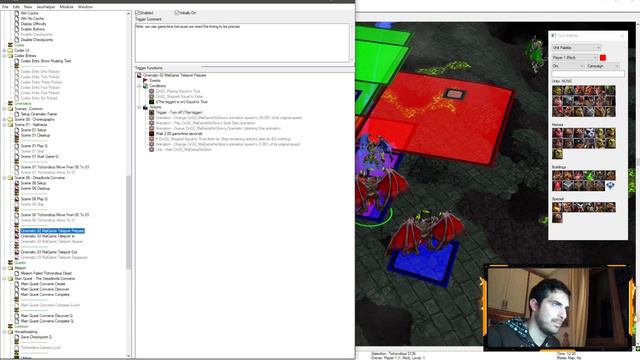Click the Scene 01 Setup trigger icon
The width and height of the screenshot is (640, 360).
(17, 130)
